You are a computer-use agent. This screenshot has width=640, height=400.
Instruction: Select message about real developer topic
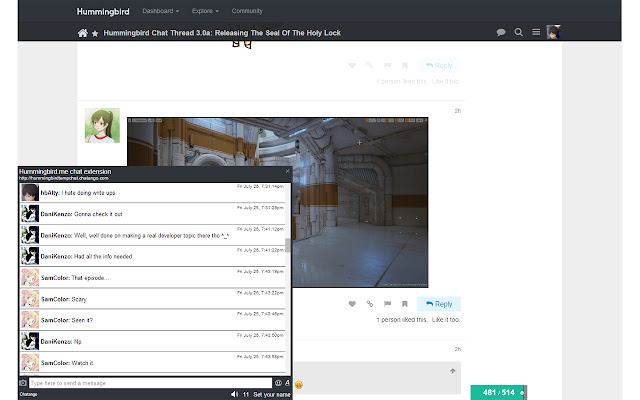tap(153, 235)
